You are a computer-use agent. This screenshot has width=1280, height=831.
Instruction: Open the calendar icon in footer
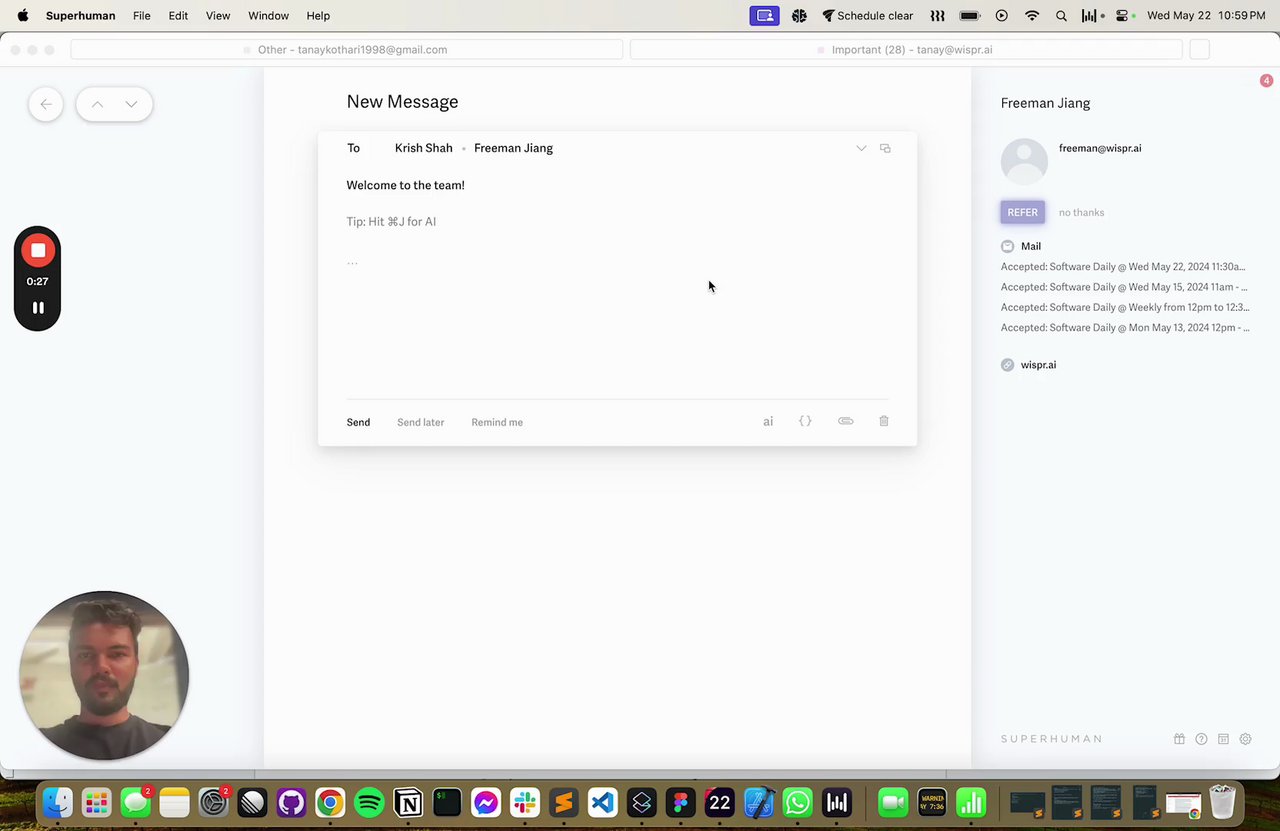[1223, 739]
